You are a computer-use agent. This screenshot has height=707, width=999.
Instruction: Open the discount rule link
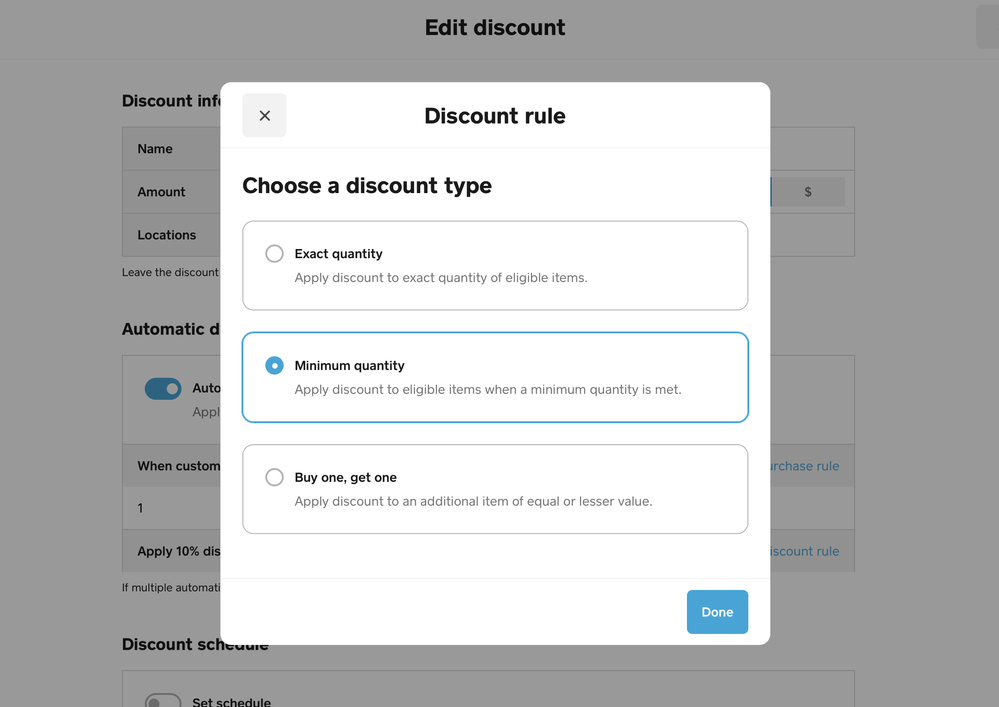tap(804, 551)
